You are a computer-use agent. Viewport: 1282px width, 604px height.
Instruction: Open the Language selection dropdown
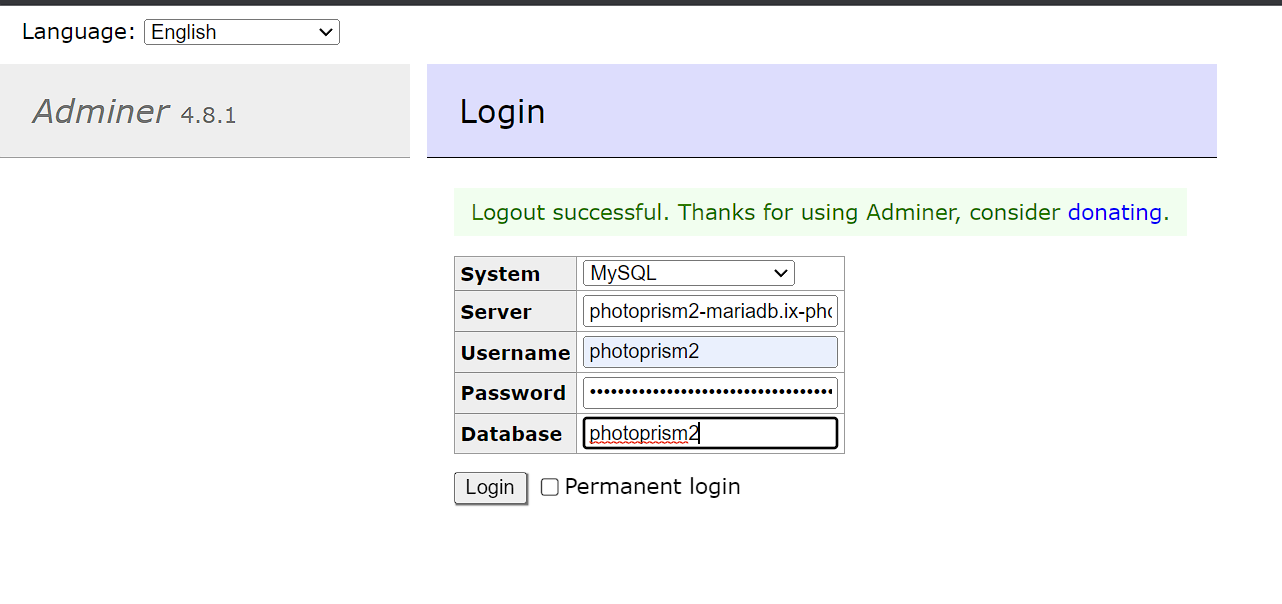[x=240, y=31]
